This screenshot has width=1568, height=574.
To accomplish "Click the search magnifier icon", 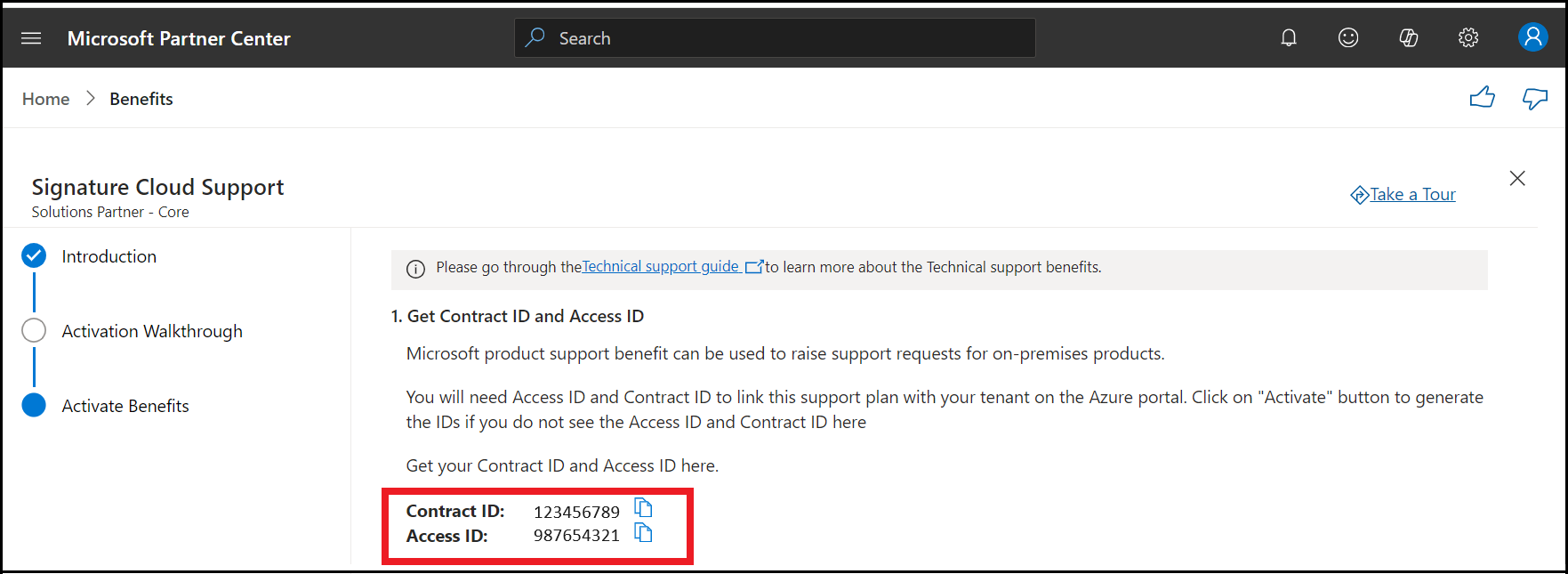I will [535, 37].
